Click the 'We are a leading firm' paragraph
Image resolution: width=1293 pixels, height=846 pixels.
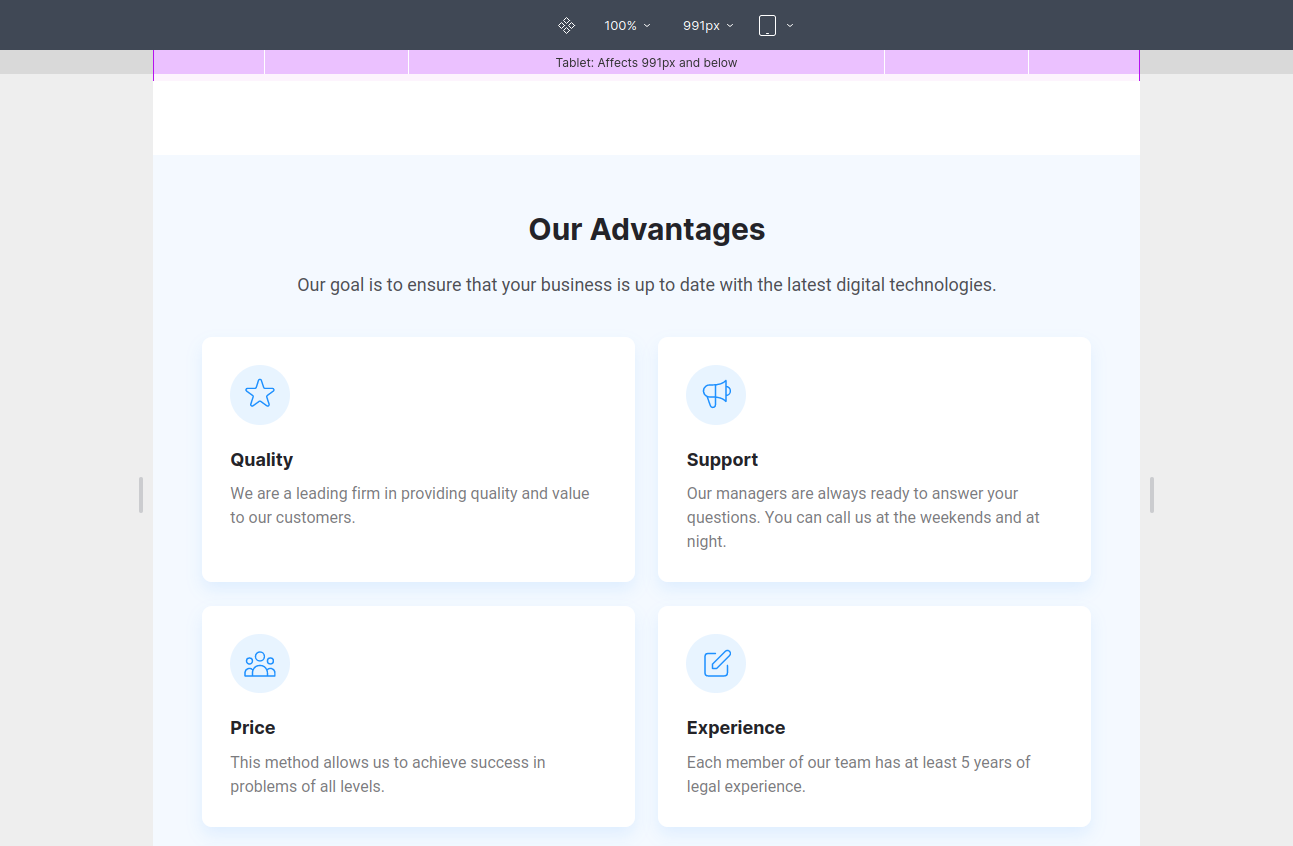[x=410, y=506]
